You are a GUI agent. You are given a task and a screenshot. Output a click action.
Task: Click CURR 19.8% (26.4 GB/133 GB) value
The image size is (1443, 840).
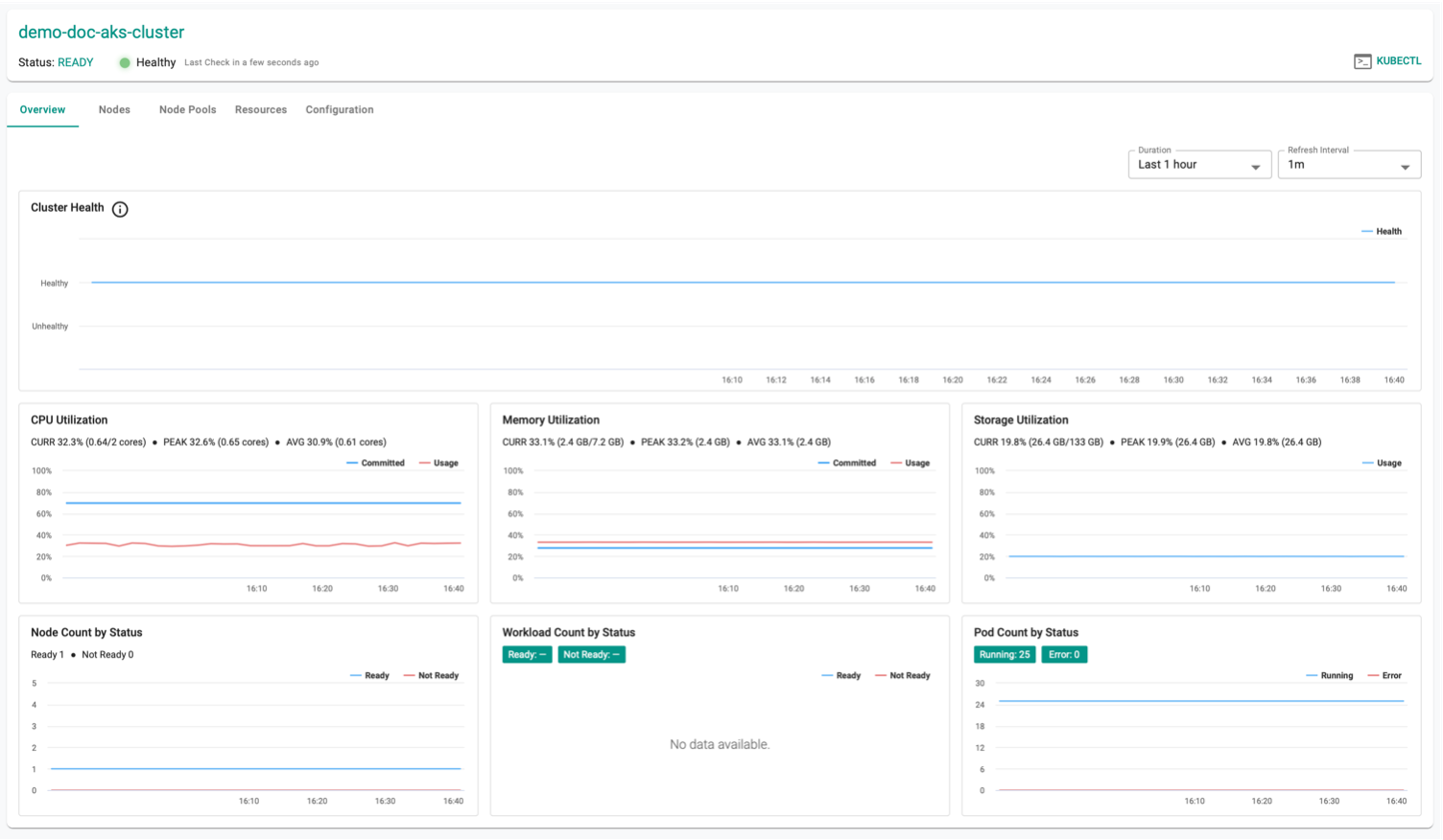(1038, 442)
